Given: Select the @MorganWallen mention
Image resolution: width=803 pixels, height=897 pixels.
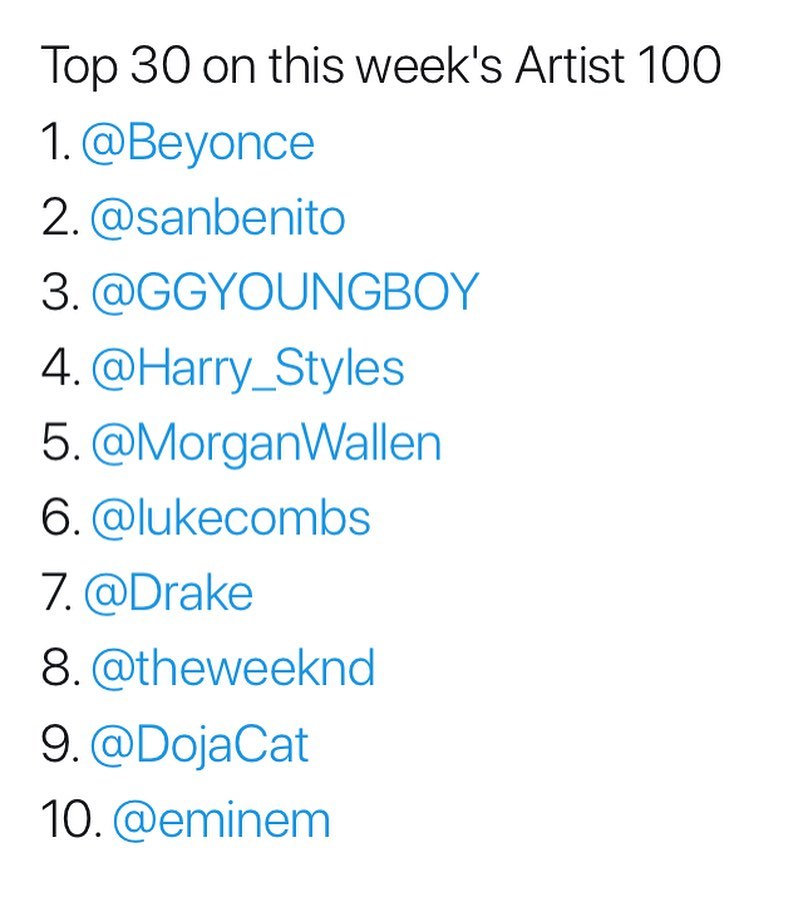Looking at the screenshot, I should pos(266,443).
